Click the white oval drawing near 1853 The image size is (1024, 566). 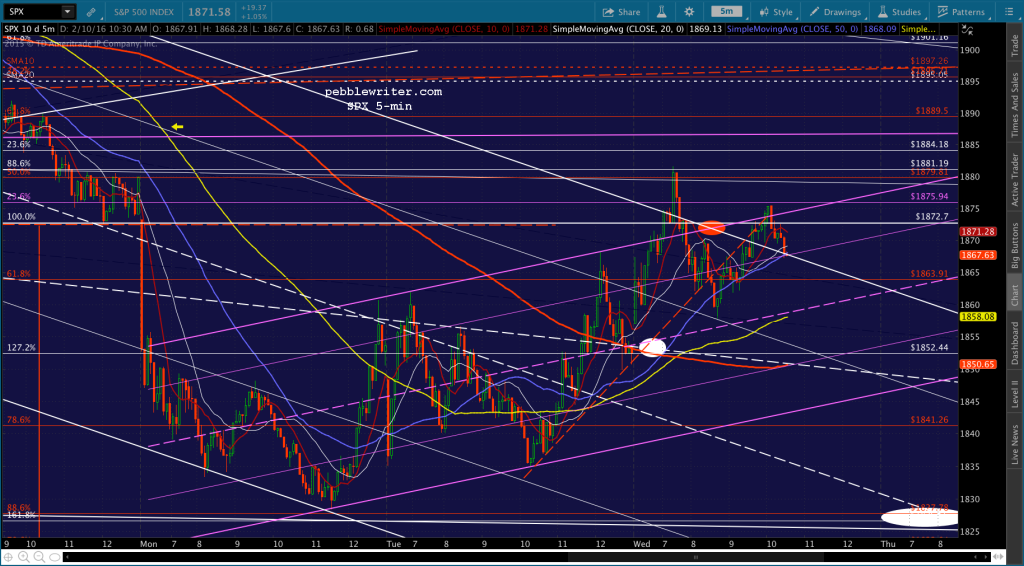point(652,347)
